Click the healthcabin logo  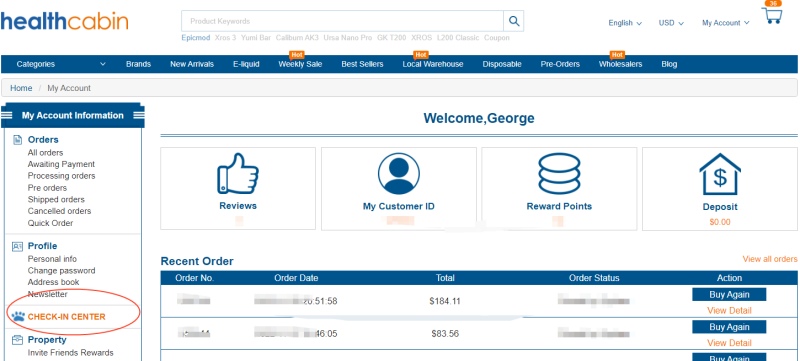64,21
